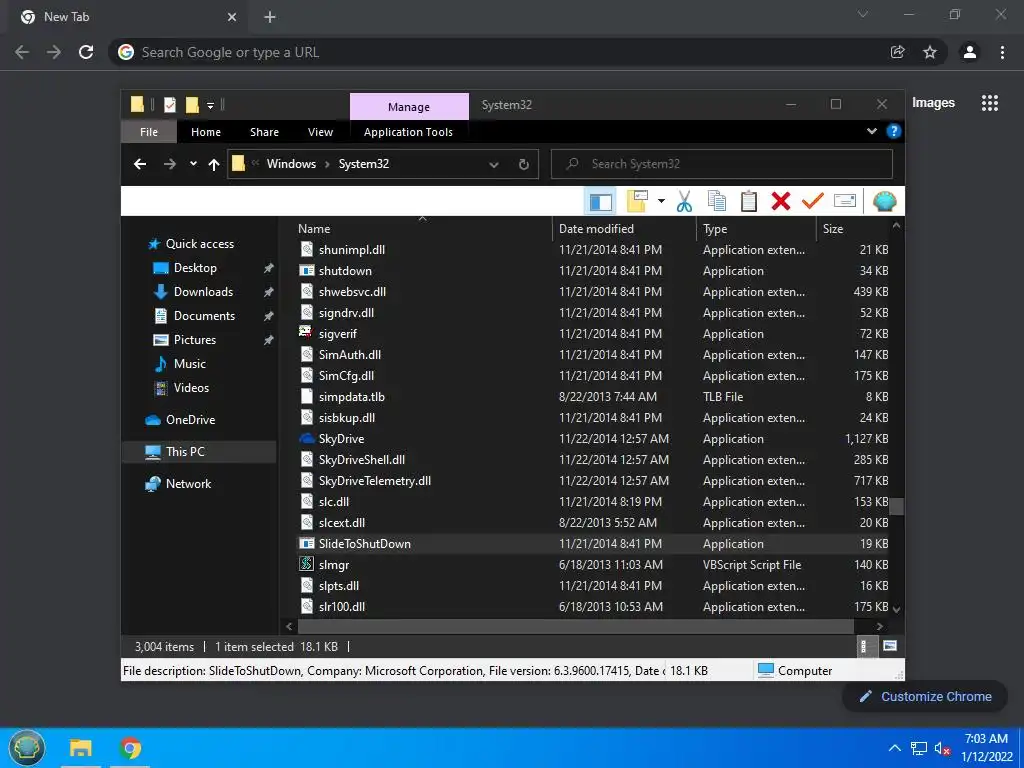Click the red X Delete icon
The height and width of the screenshot is (768, 1024).
coord(780,202)
